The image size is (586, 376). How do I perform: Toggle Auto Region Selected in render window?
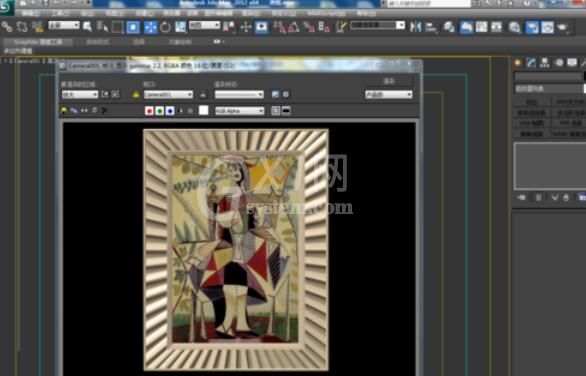[115, 95]
